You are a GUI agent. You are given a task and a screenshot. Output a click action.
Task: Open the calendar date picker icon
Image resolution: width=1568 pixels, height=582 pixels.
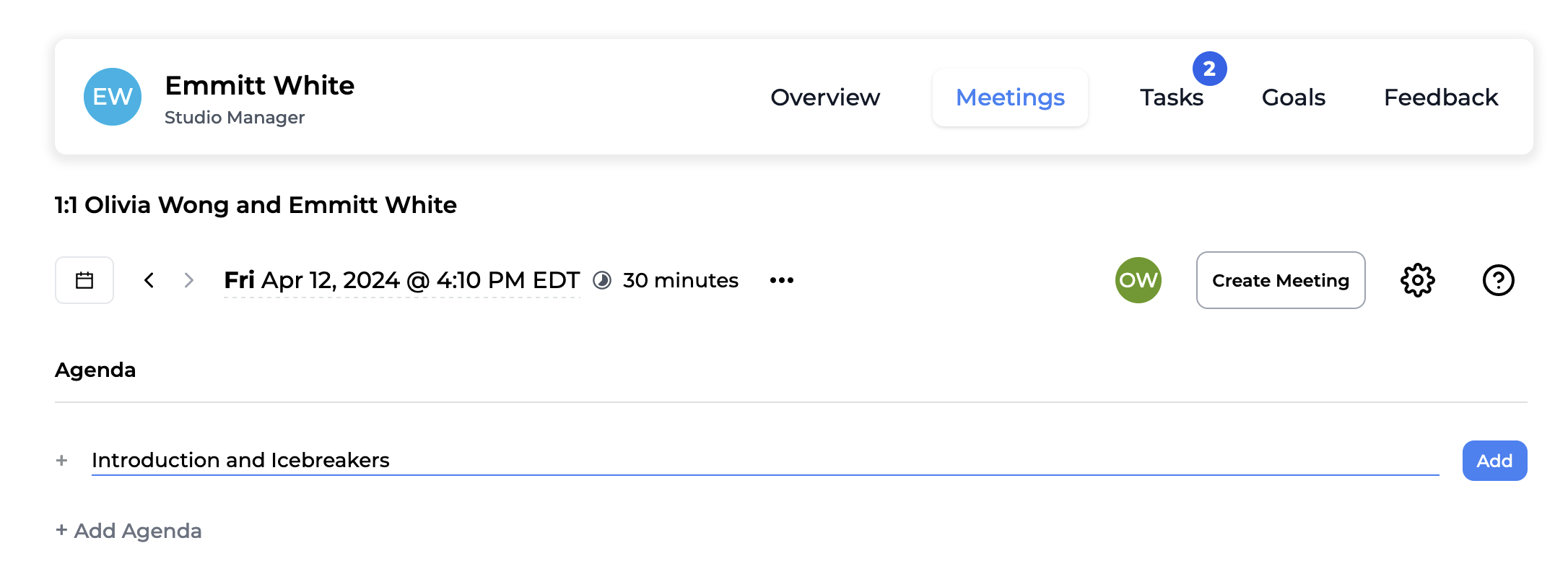tap(84, 280)
